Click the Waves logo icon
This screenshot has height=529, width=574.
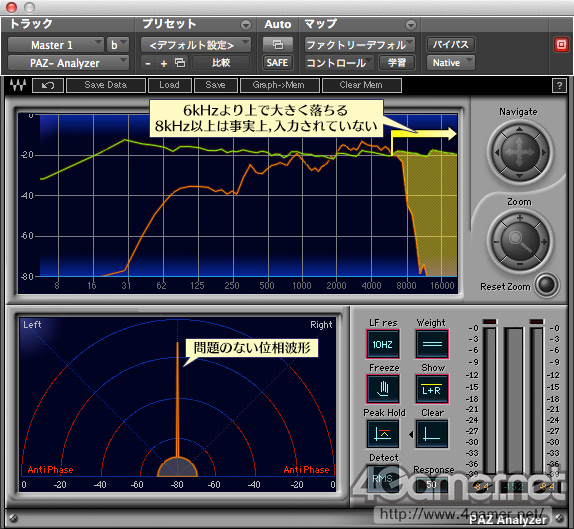[18, 85]
